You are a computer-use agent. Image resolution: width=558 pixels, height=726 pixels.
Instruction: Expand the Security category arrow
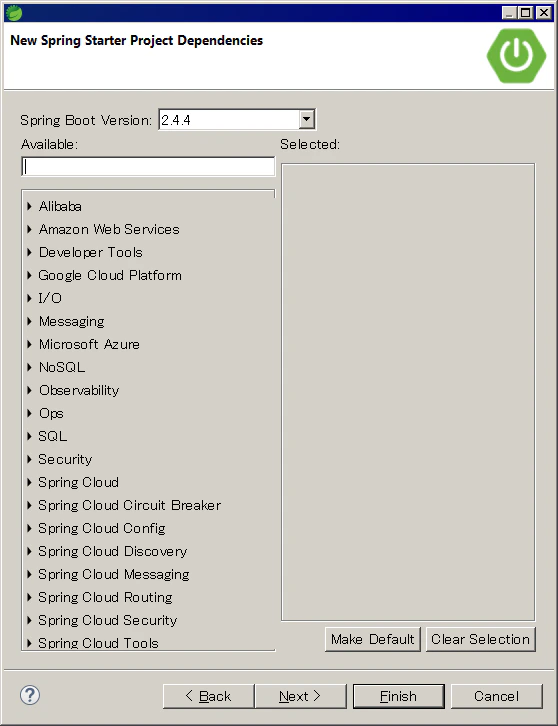point(29,459)
